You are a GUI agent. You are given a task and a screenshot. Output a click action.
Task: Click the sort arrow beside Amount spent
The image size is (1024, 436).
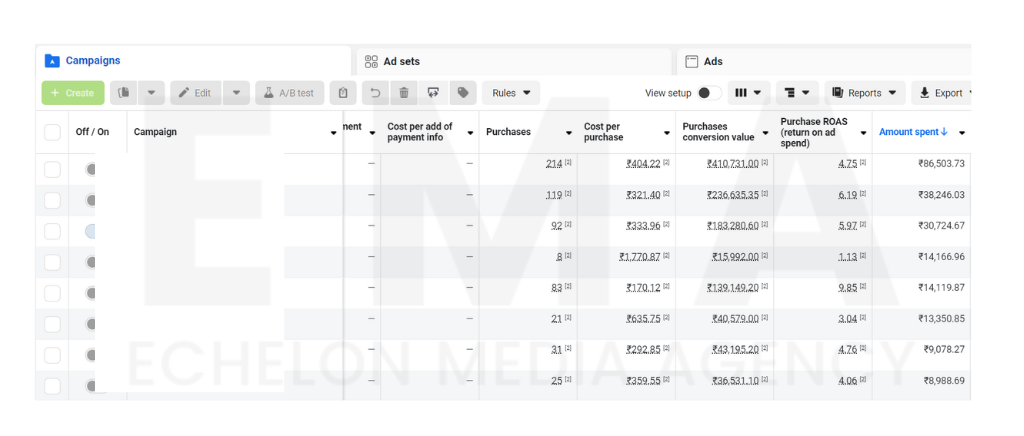pyautogui.click(x=944, y=132)
